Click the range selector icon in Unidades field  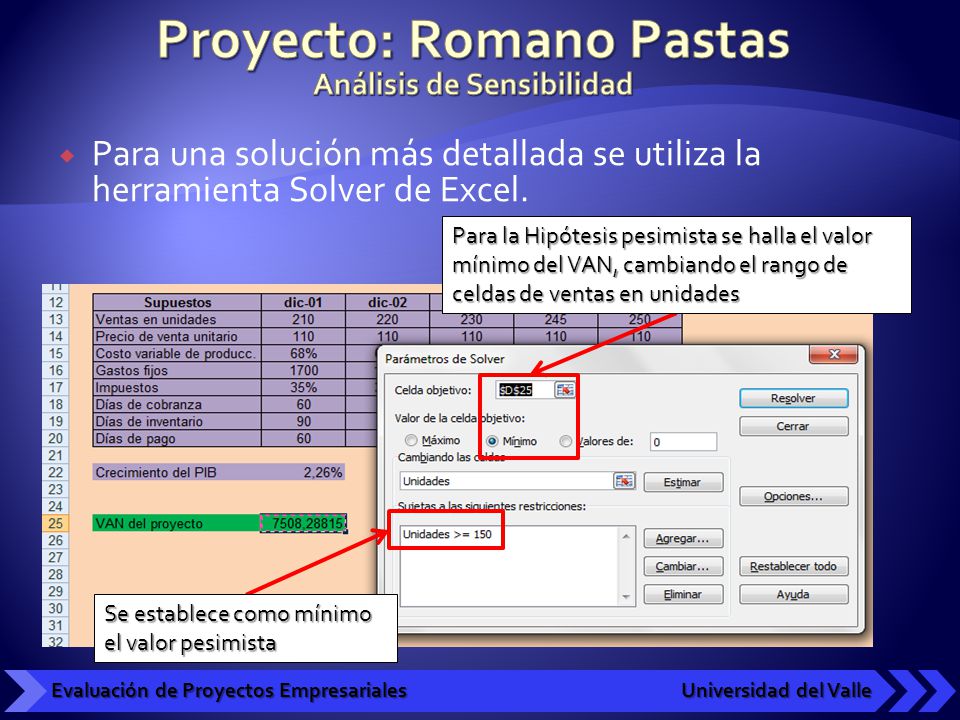tap(623, 481)
